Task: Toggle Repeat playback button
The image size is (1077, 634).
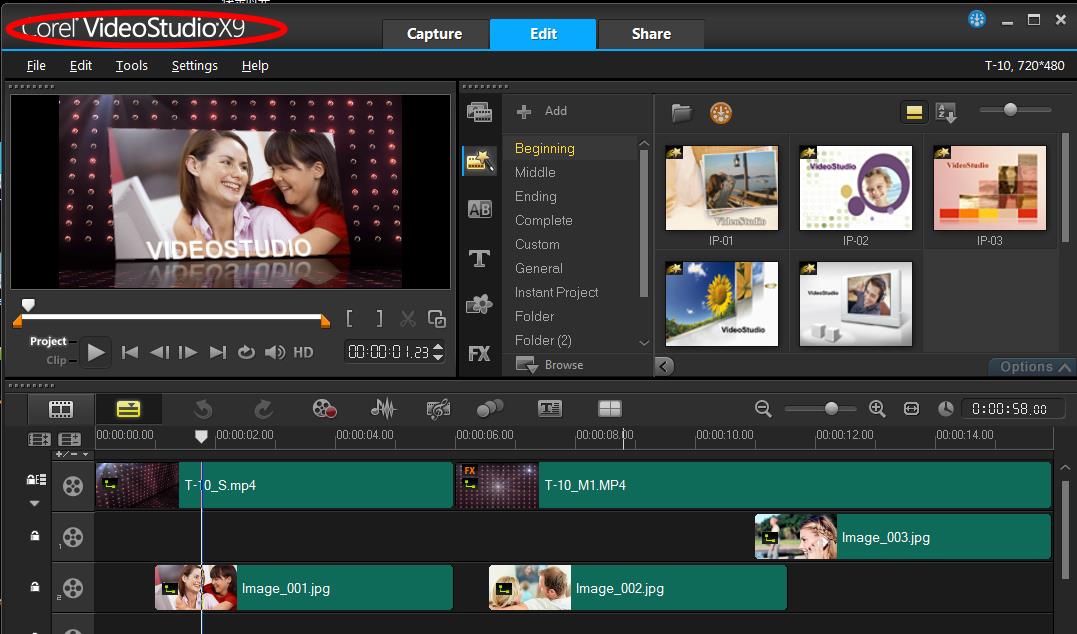Action: 246,352
